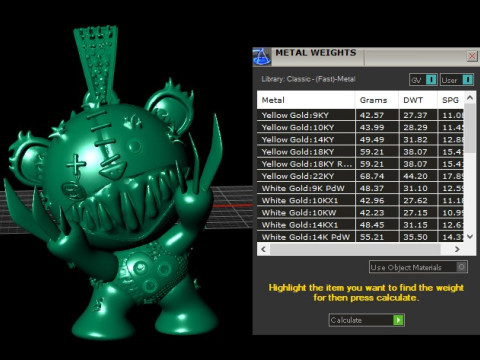This screenshot has height=360, width=480.
Task: Click the horizontal scroll right arrow
Action: pyautogui.click(x=457, y=249)
